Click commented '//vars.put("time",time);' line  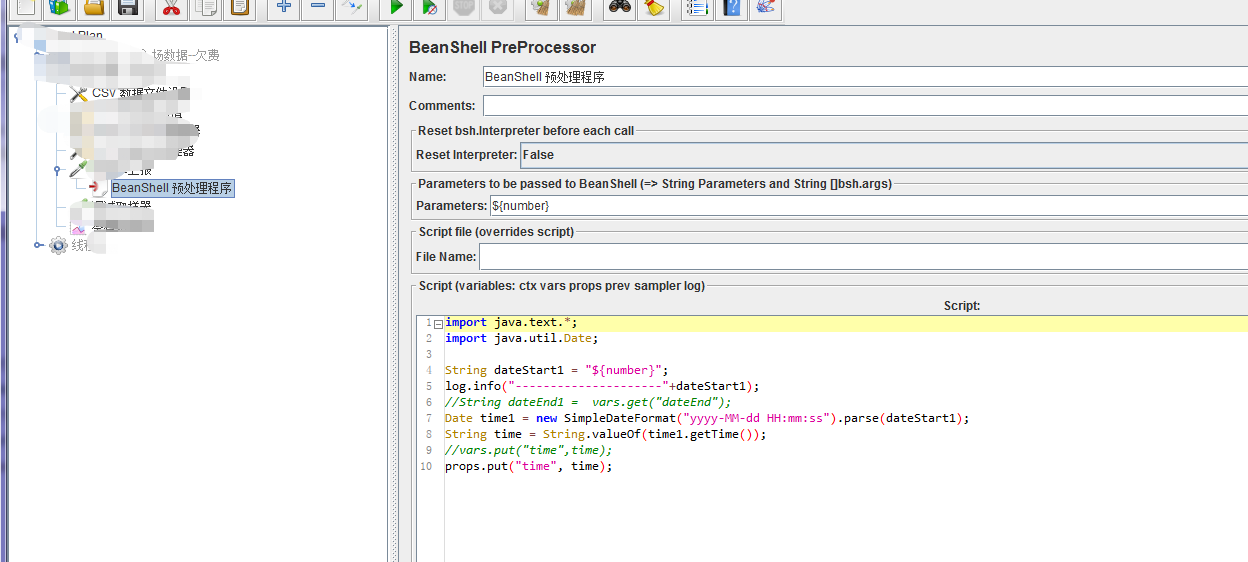click(x=528, y=450)
